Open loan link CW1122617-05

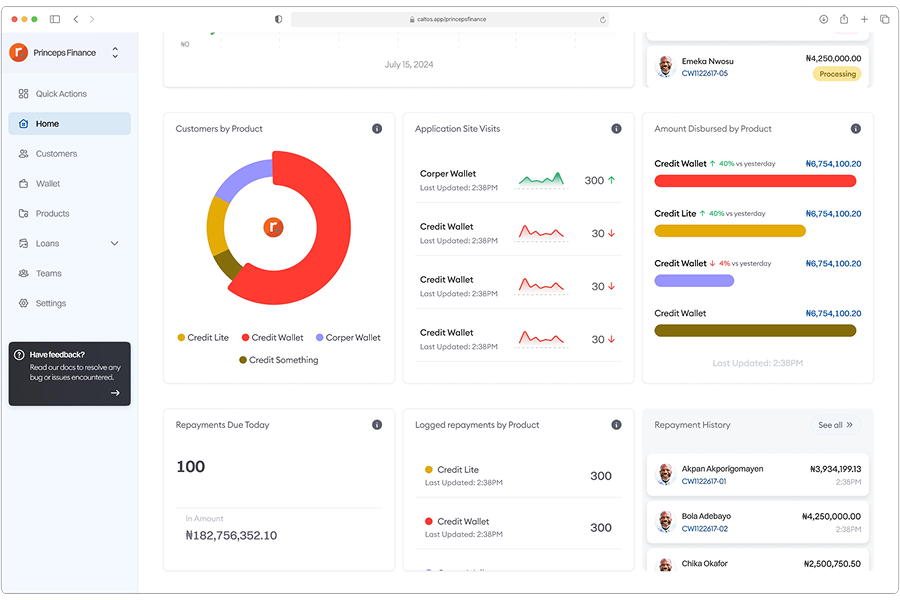tap(704, 74)
